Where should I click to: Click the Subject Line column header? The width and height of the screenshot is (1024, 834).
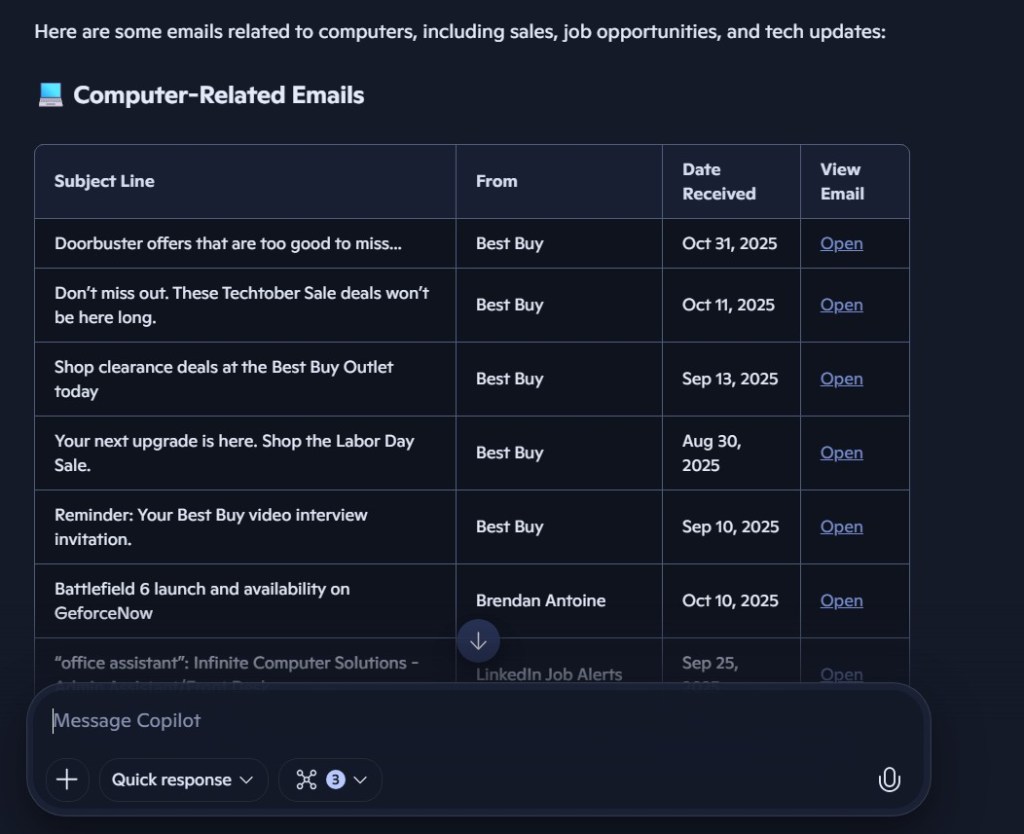104,181
